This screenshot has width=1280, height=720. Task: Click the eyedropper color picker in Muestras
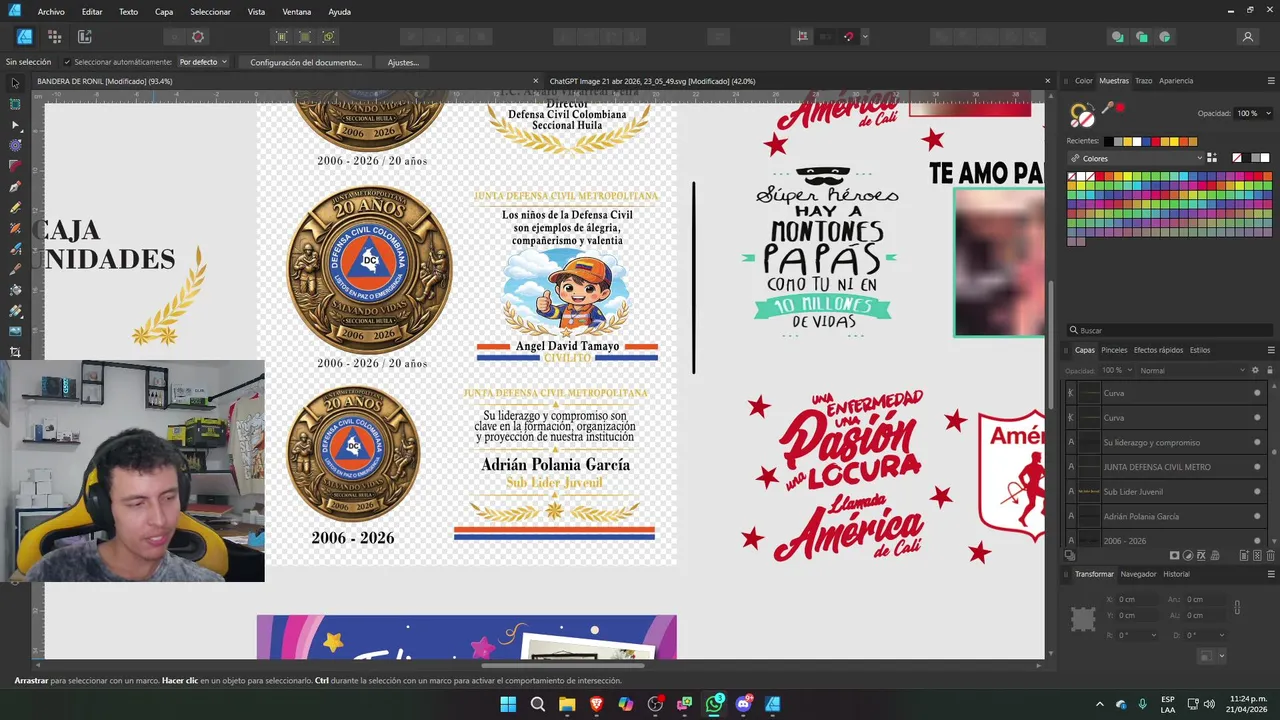1108,108
